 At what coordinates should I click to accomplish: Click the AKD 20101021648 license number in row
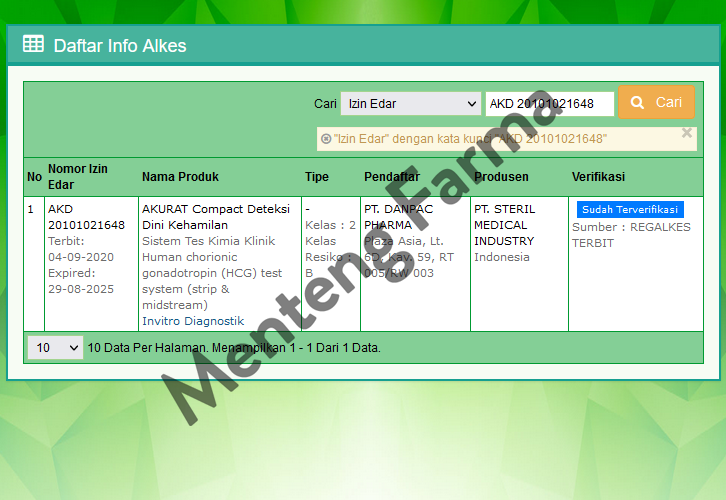[x=86, y=217]
